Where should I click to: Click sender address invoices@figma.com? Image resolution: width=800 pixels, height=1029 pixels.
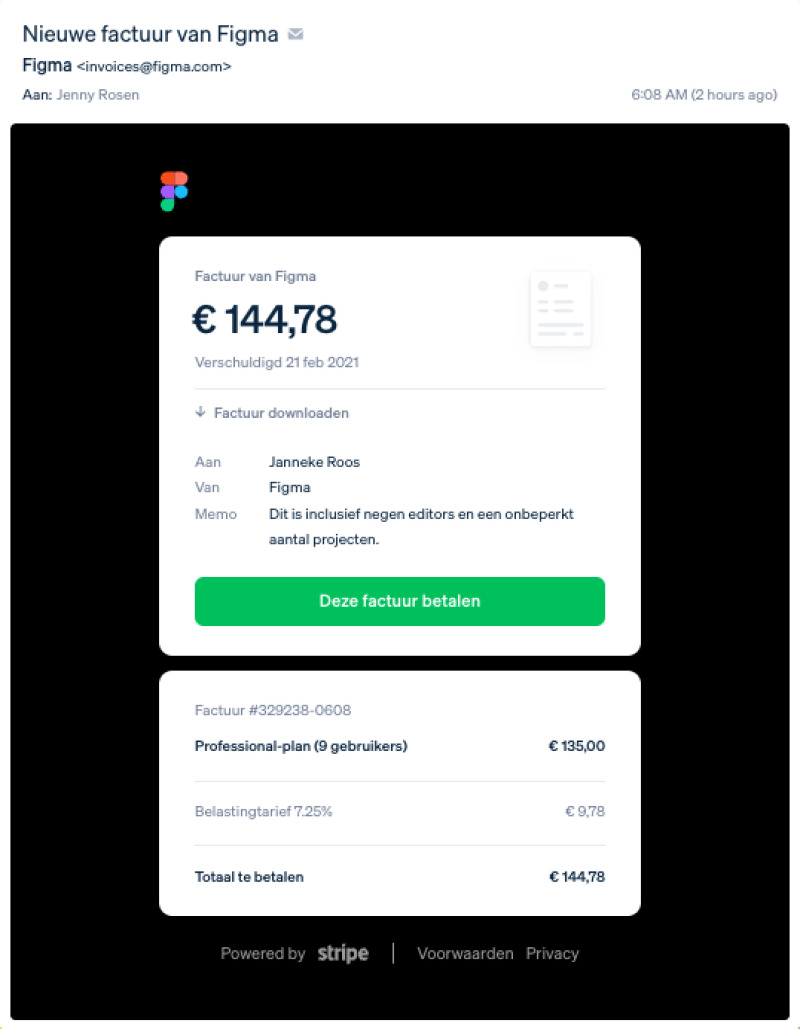(x=154, y=67)
